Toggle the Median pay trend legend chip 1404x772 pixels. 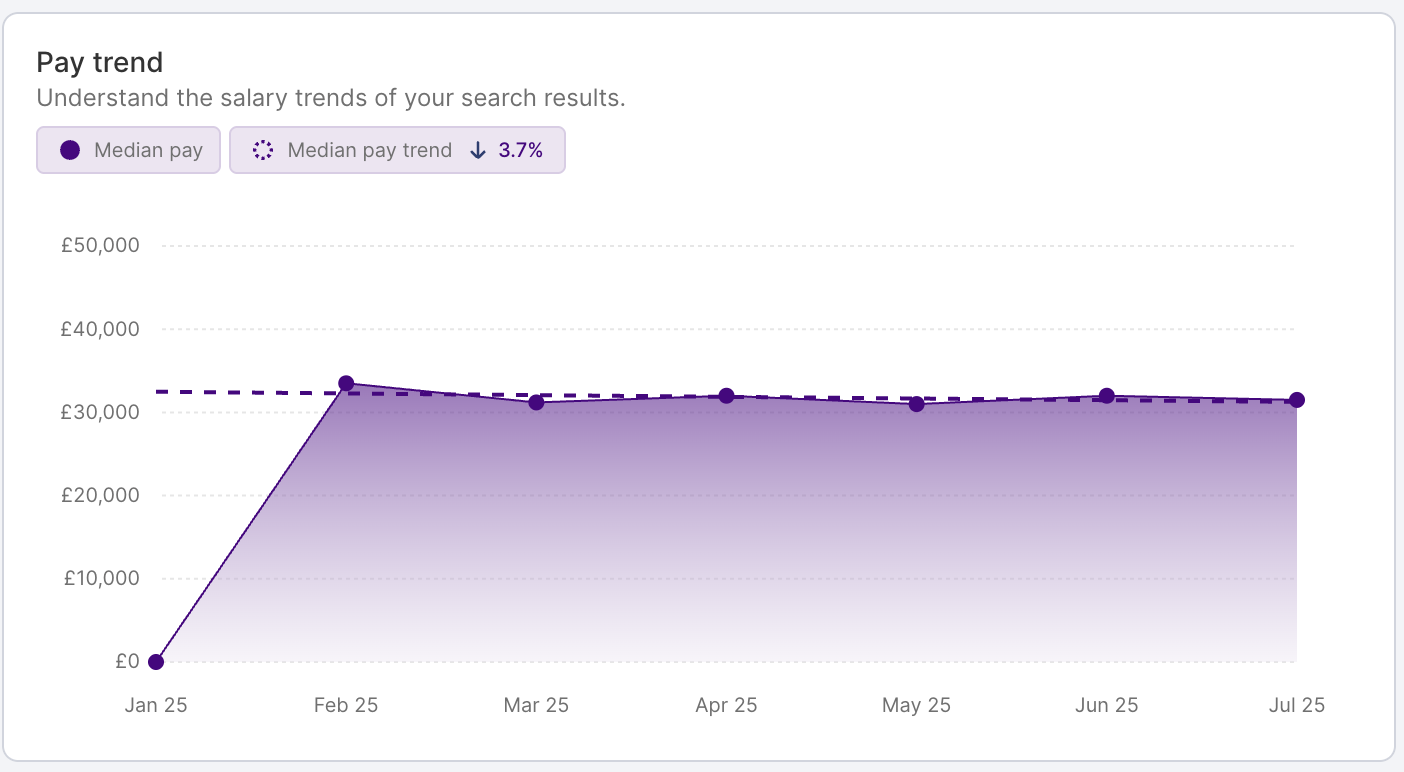click(398, 150)
